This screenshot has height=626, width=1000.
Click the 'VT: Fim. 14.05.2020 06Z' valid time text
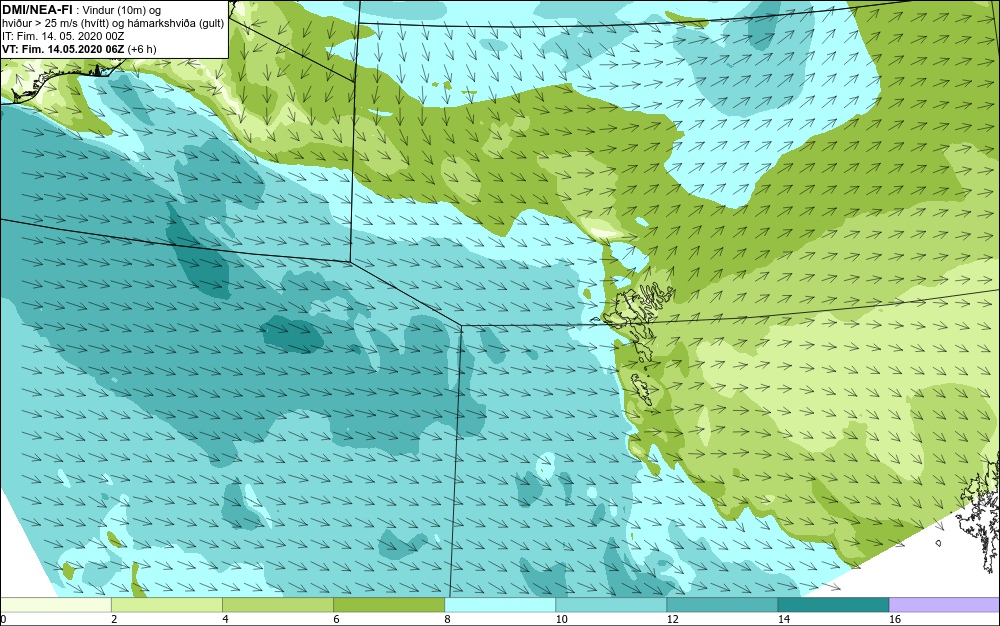click(x=63, y=49)
